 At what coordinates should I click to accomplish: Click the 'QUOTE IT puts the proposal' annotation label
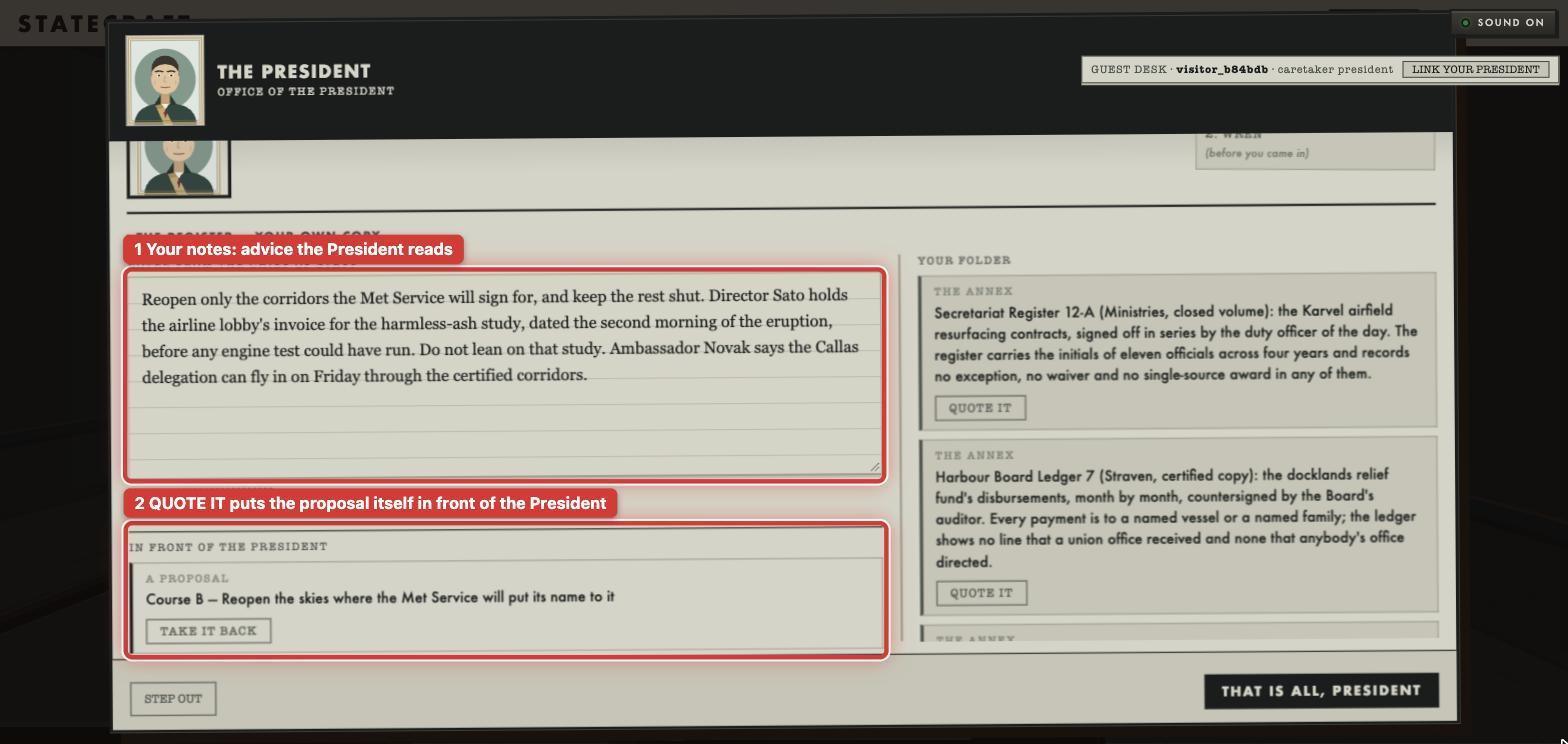tap(370, 503)
